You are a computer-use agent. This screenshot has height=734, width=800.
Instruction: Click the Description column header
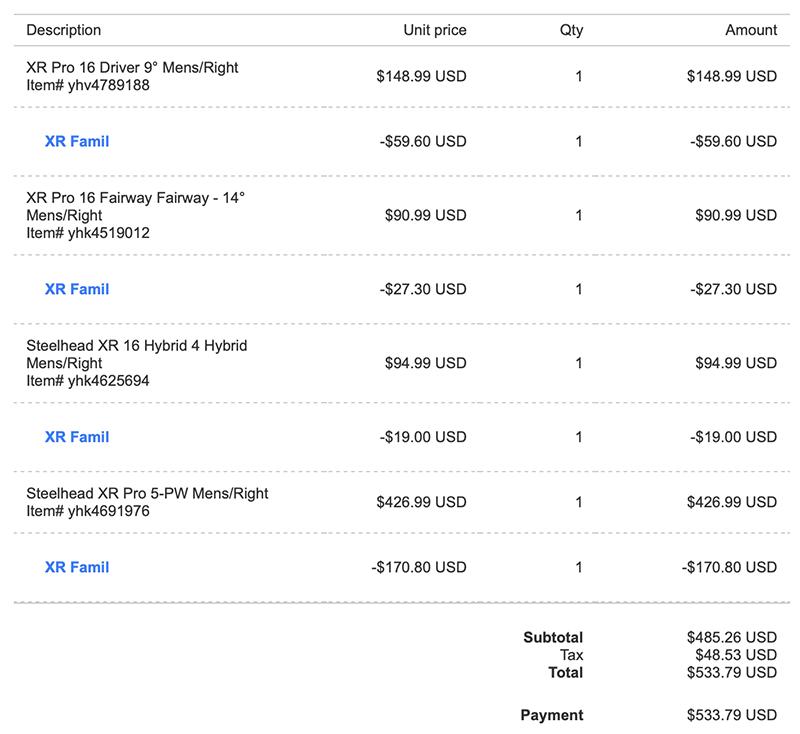[64, 30]
